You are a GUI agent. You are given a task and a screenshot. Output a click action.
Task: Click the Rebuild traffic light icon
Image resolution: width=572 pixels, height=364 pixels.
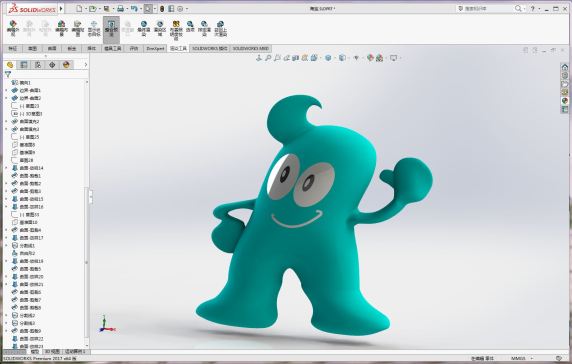(162, 8)
